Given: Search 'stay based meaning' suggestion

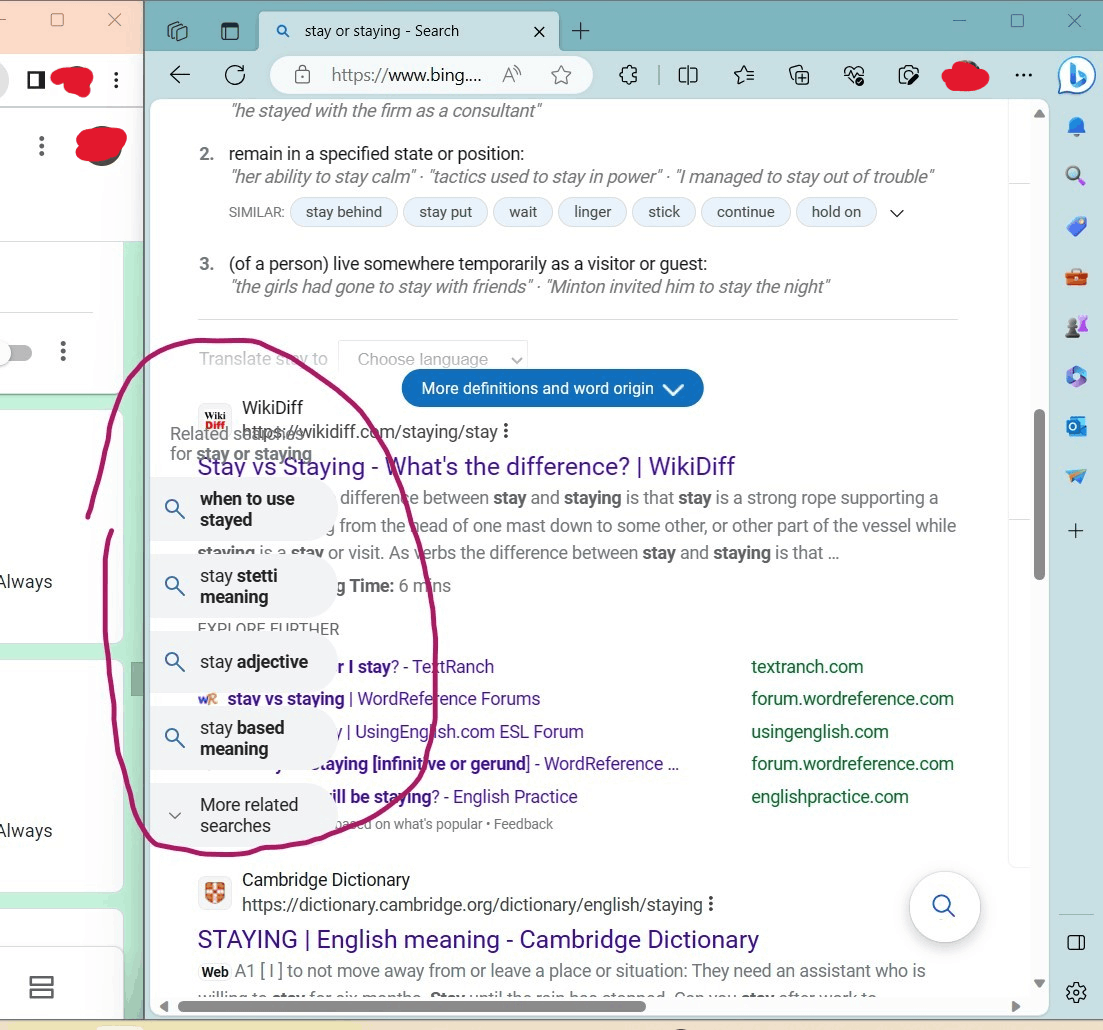Looking at the screenshot, I should 243,738.
